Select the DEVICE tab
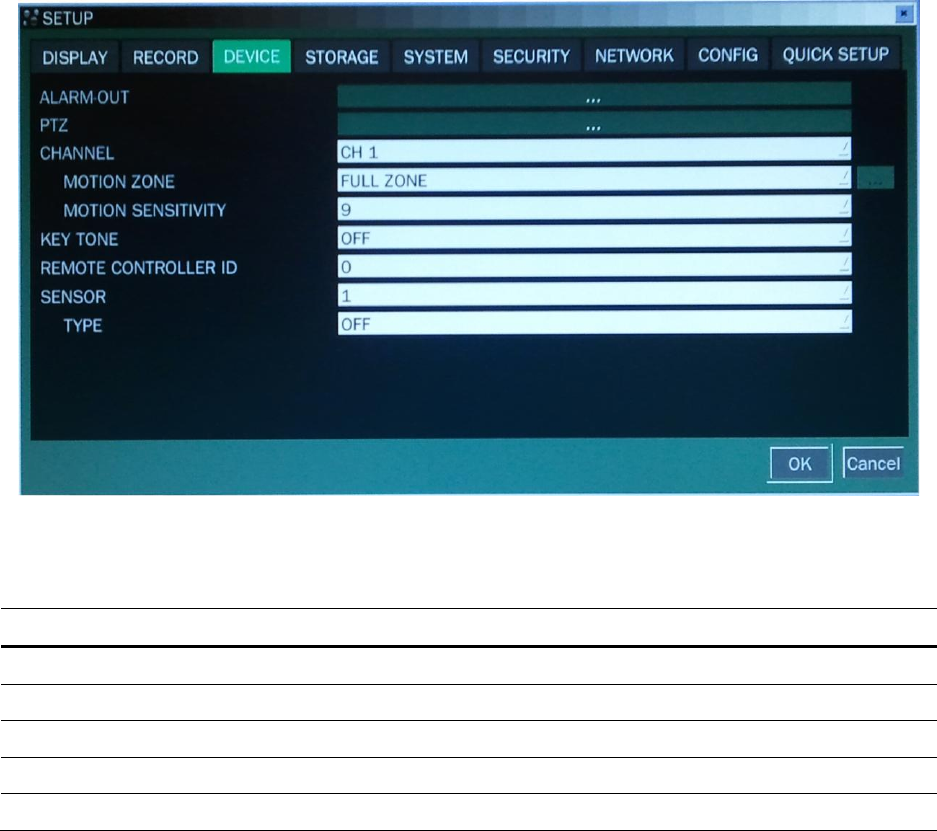Screen dimensions: 937x831 click(252, 57)
